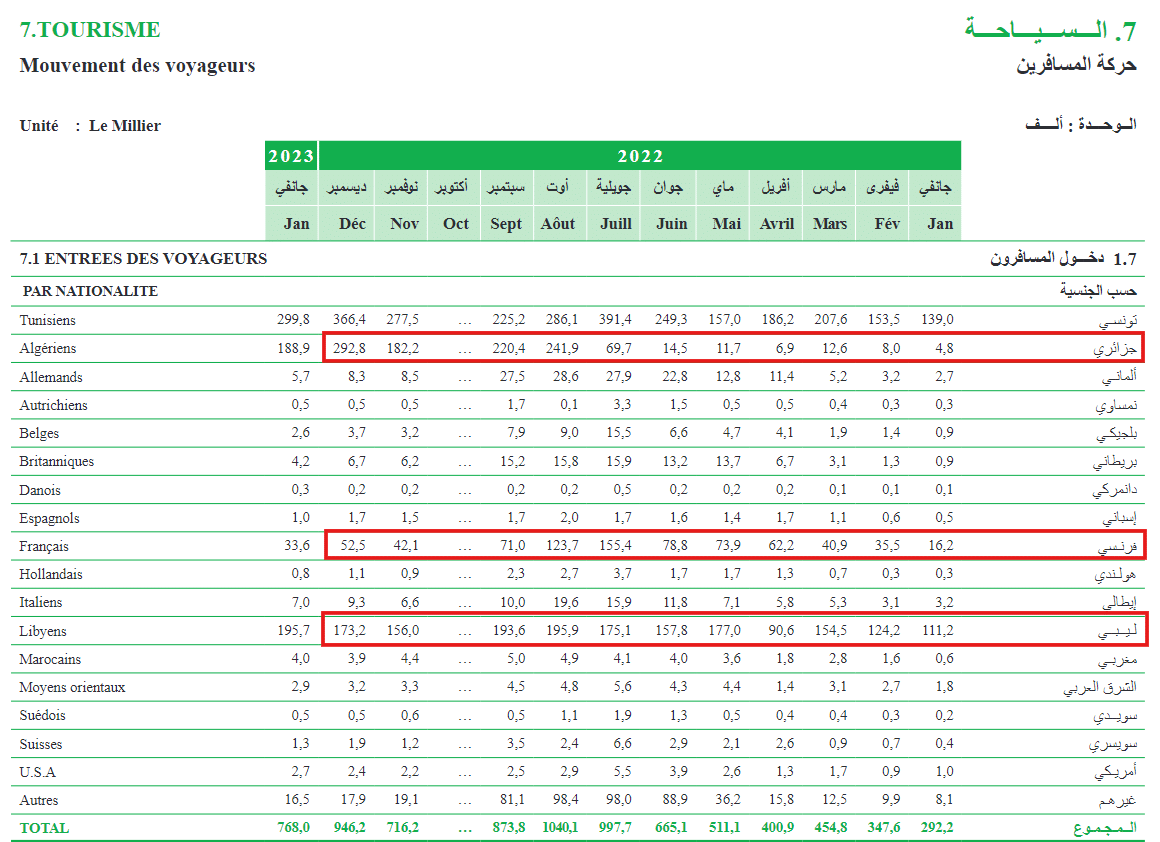The width and height of the screenshot is (1160, 842).
Task: Select the "Sept" month column header
Action: pos(506,223)
